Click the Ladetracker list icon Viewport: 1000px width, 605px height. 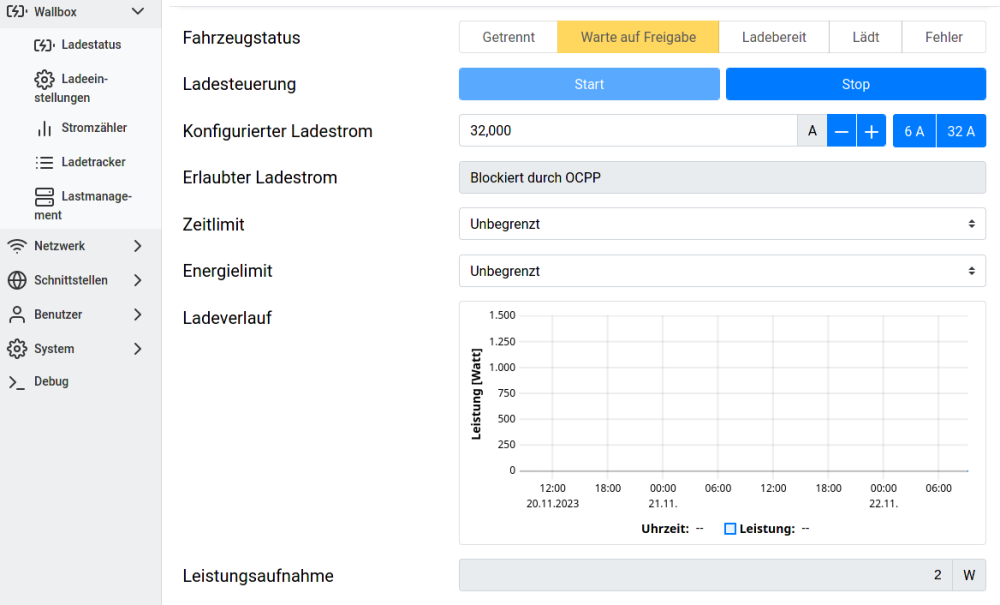[44, 162]
